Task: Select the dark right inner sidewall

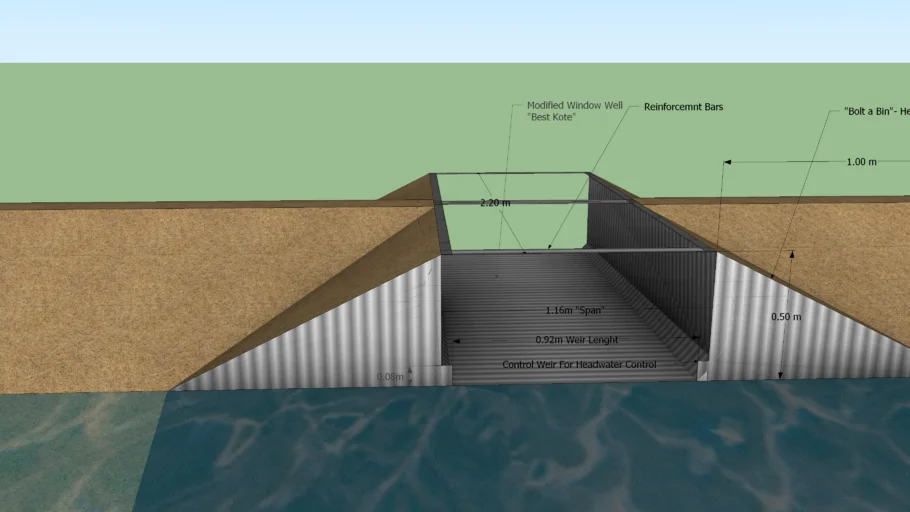Action: [x=650, y=261]
